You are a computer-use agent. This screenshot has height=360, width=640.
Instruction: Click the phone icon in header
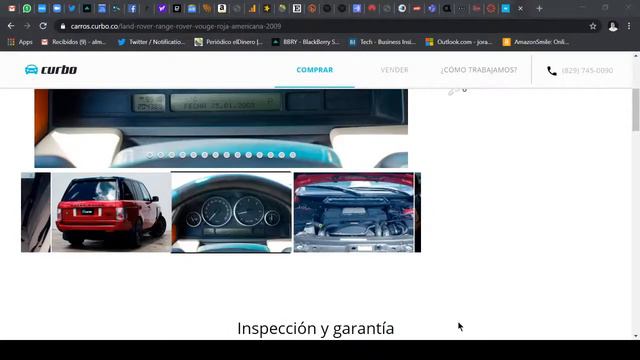552,71
